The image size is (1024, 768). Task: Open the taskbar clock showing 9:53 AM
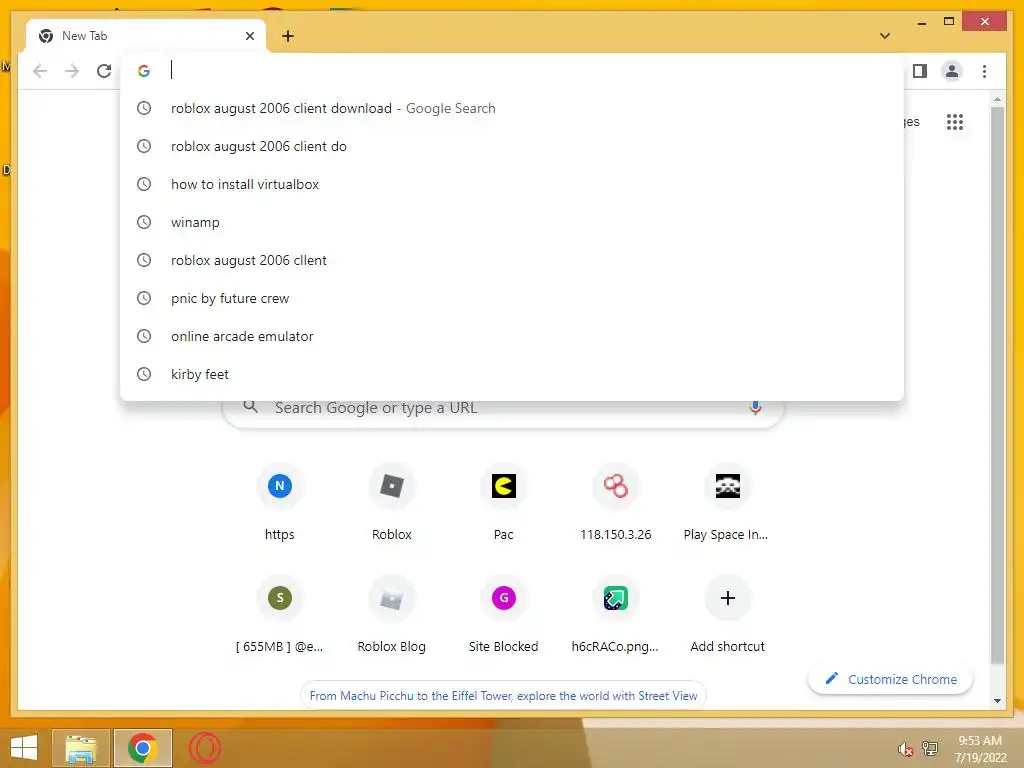click(980, 748)
